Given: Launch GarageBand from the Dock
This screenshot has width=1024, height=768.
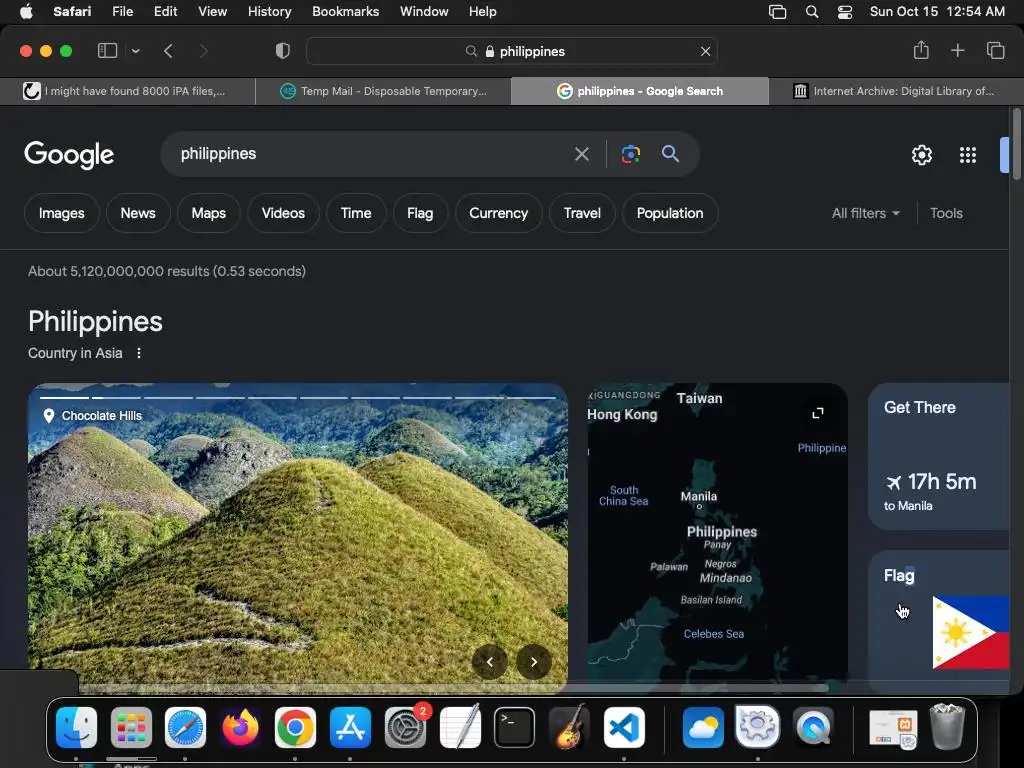Looking at the screenshot, I should point(569,727).
